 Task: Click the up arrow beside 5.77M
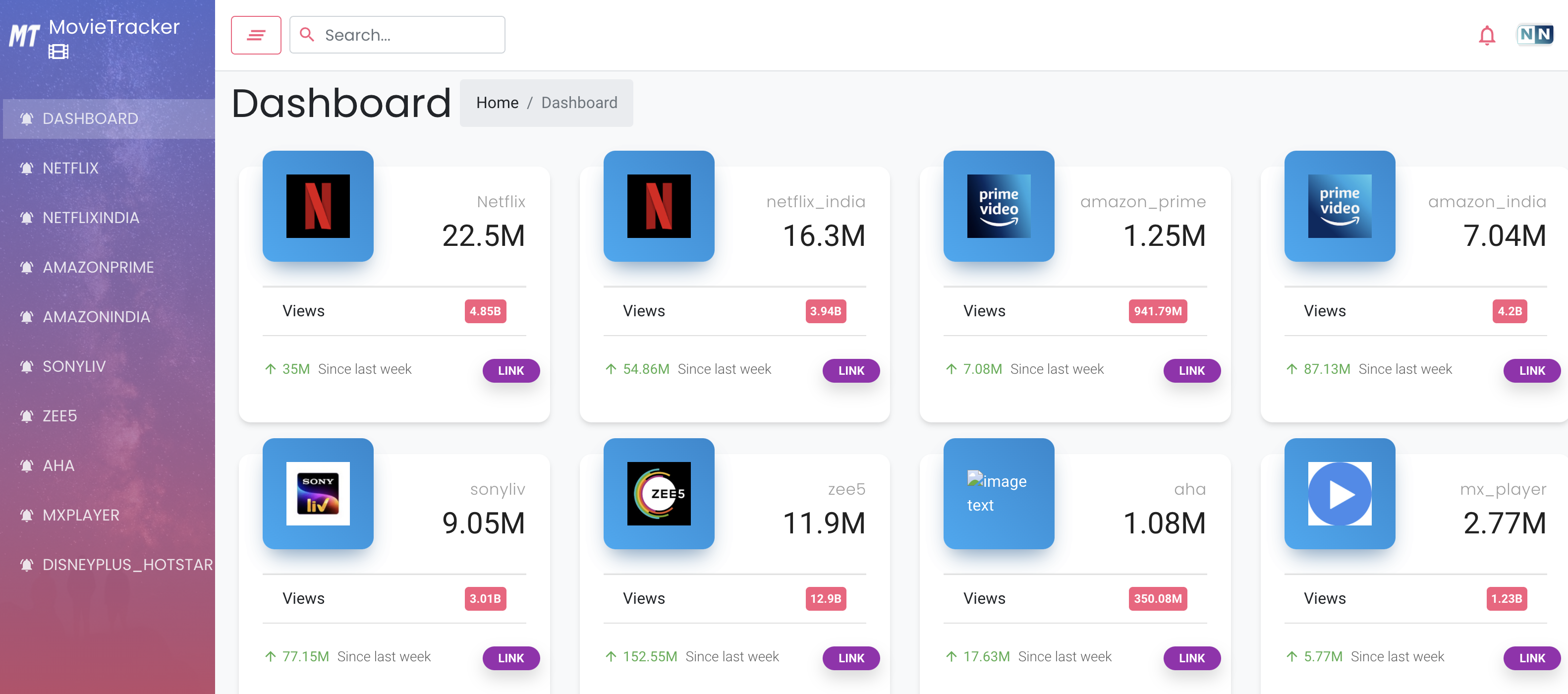click(1291, 656)
